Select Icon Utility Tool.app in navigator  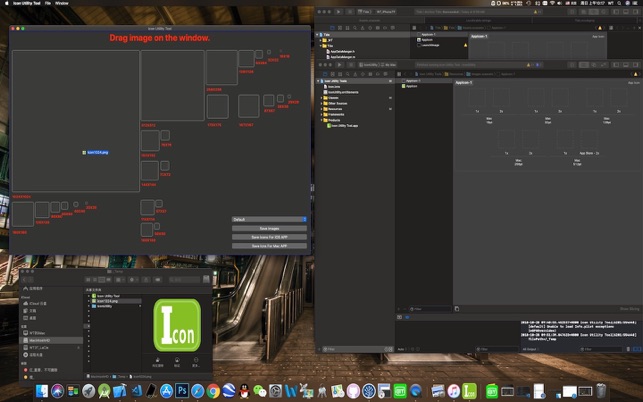pyautogui.click(x=344, y=127)
